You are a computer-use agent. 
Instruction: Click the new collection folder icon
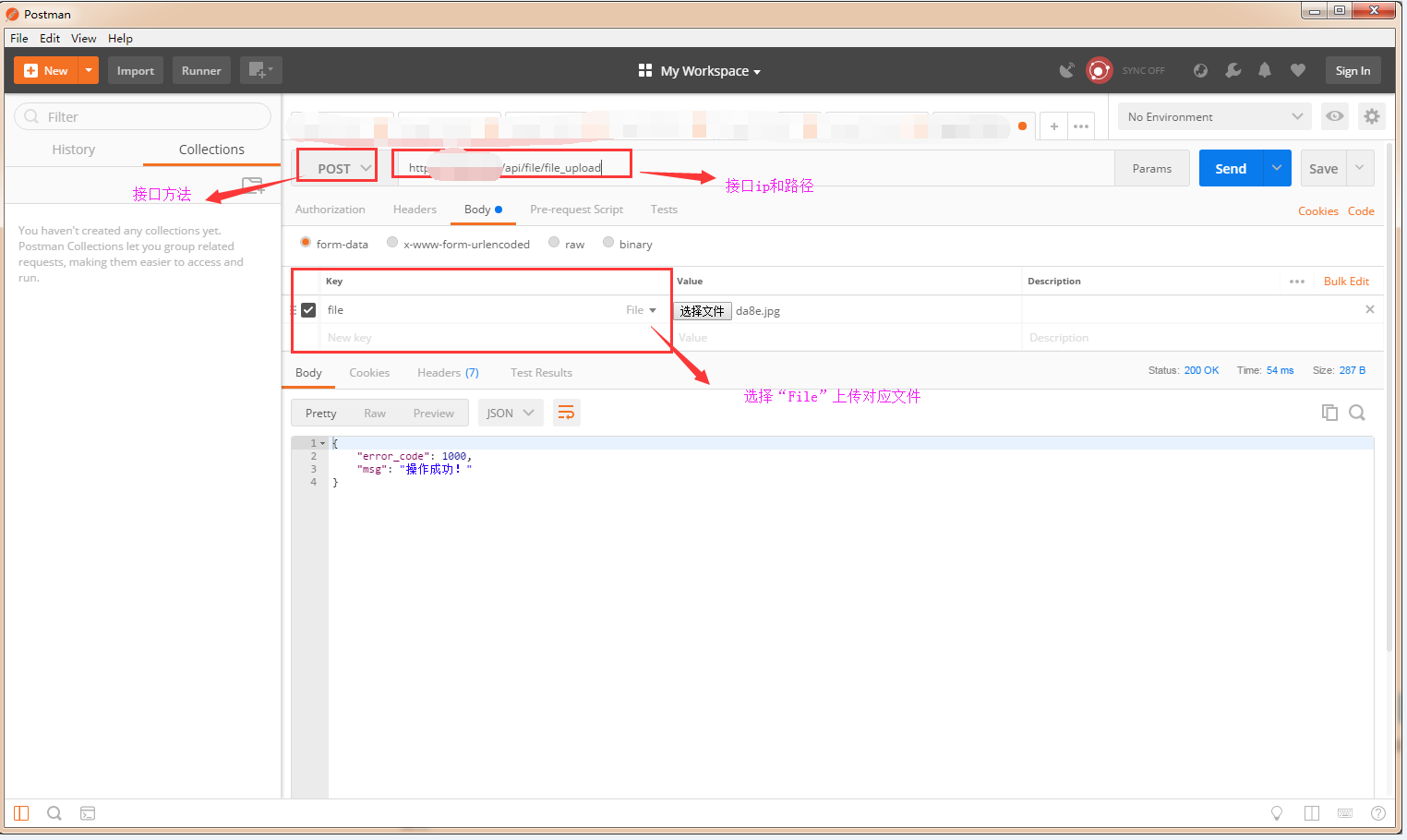pos(252,185)
